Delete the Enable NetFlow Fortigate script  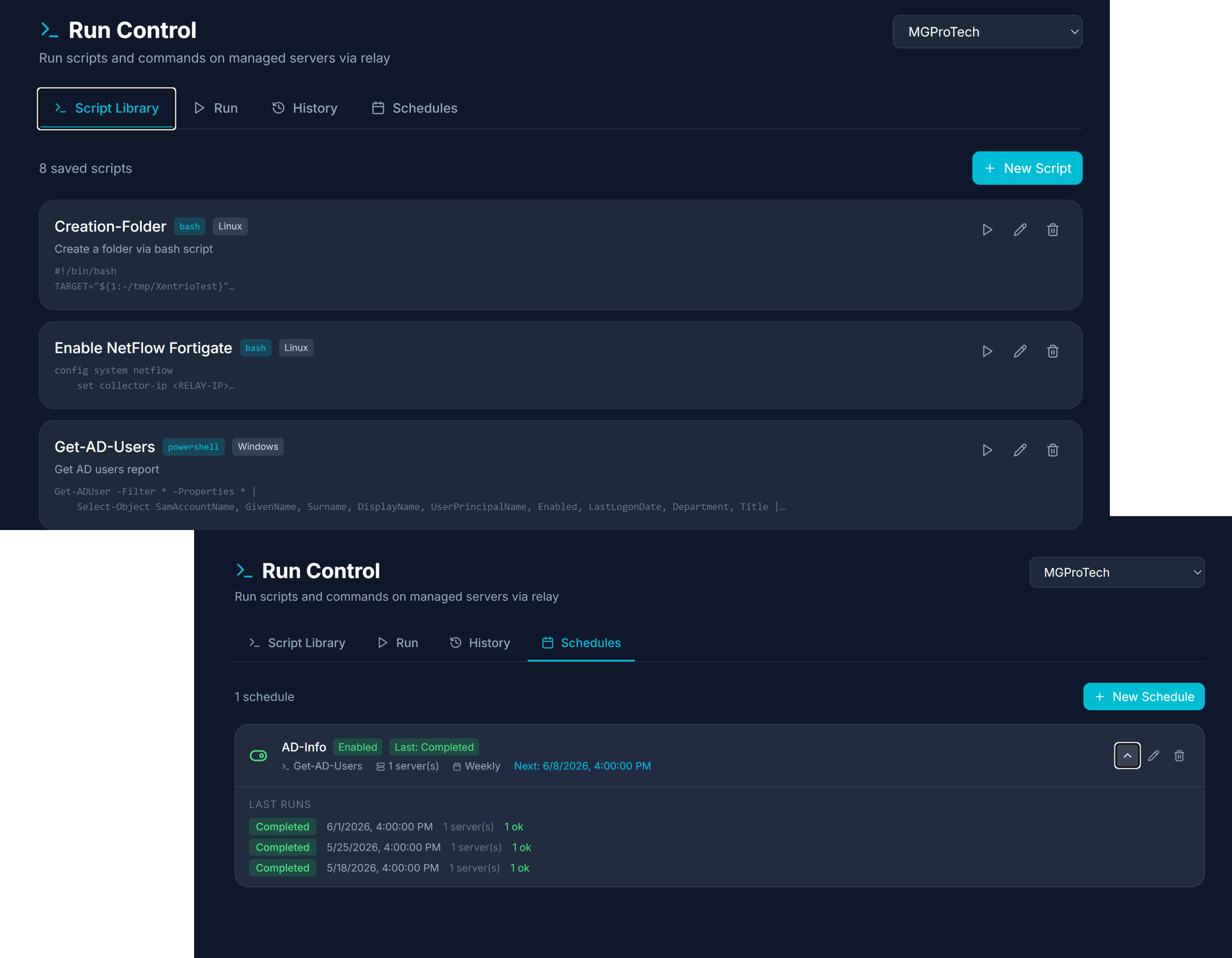(x=1053, y=351)
